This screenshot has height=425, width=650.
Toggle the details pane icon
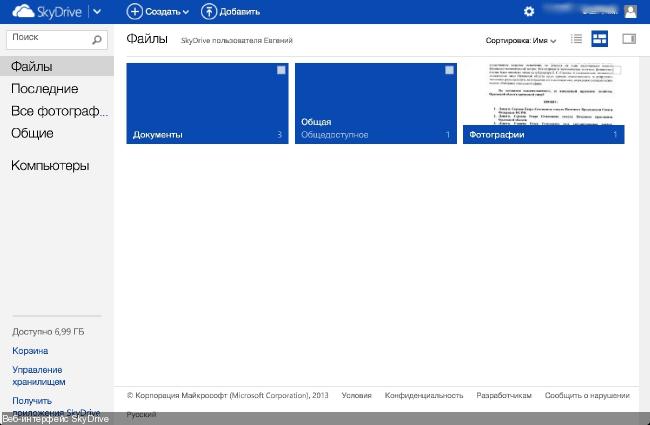628,39
